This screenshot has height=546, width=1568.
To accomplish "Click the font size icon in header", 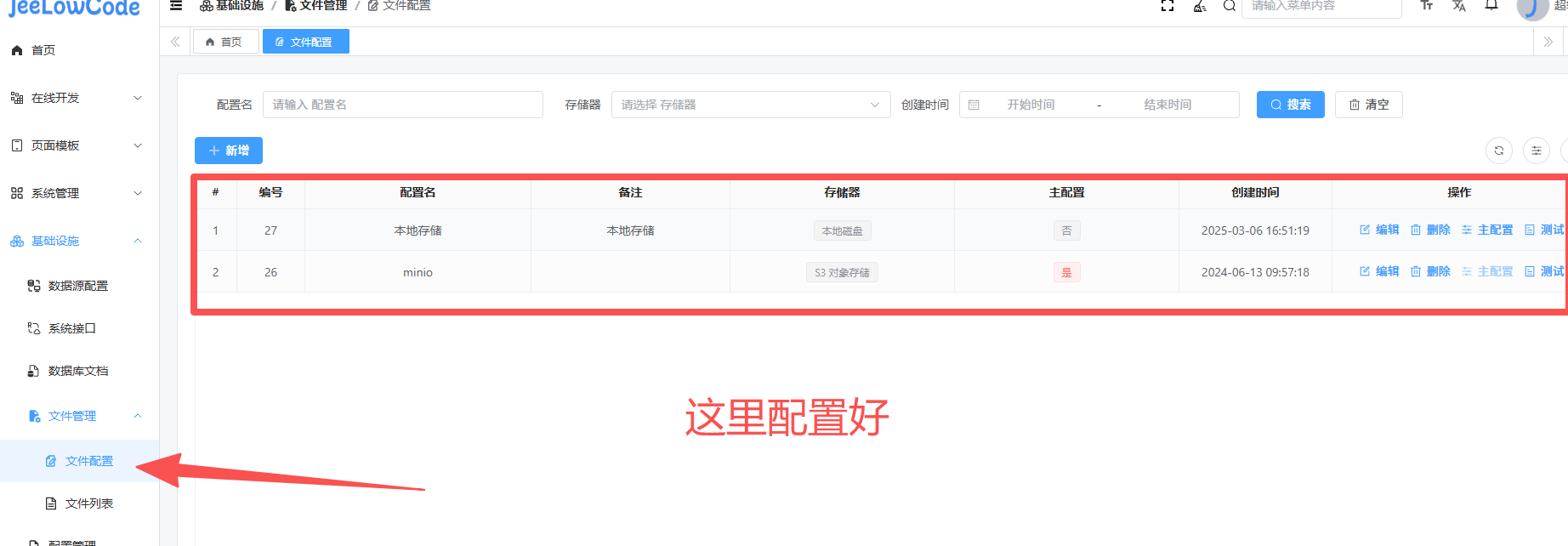I will coord(1427,6).
